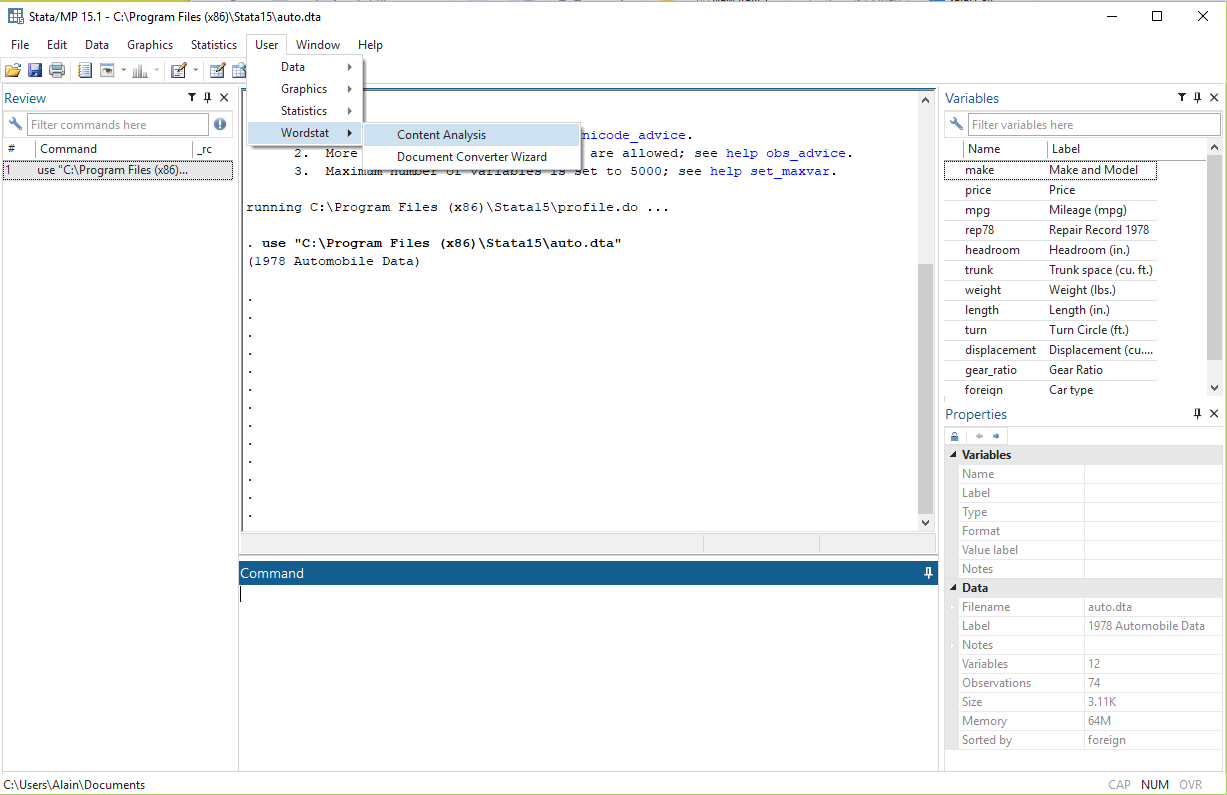Open the Data menu in menu bar

(x=97, y=45)
